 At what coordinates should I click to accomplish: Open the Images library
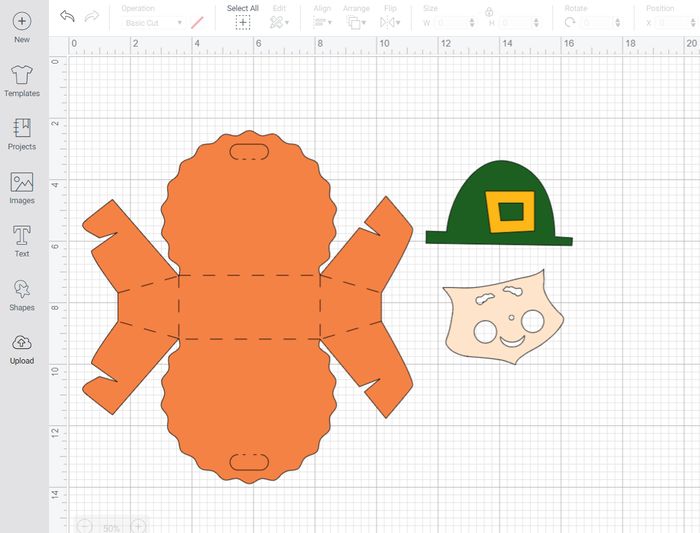click(22, 183)
